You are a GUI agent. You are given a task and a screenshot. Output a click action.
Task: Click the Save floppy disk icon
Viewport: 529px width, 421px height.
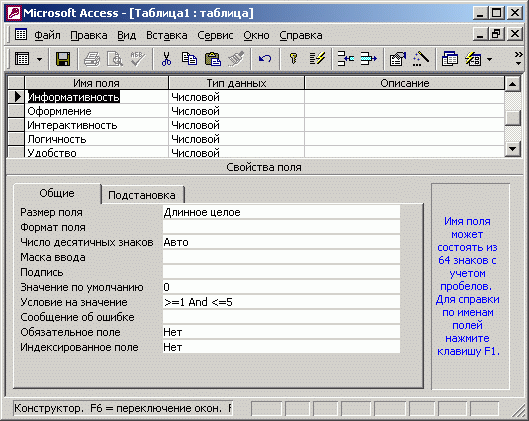point(63,59)
